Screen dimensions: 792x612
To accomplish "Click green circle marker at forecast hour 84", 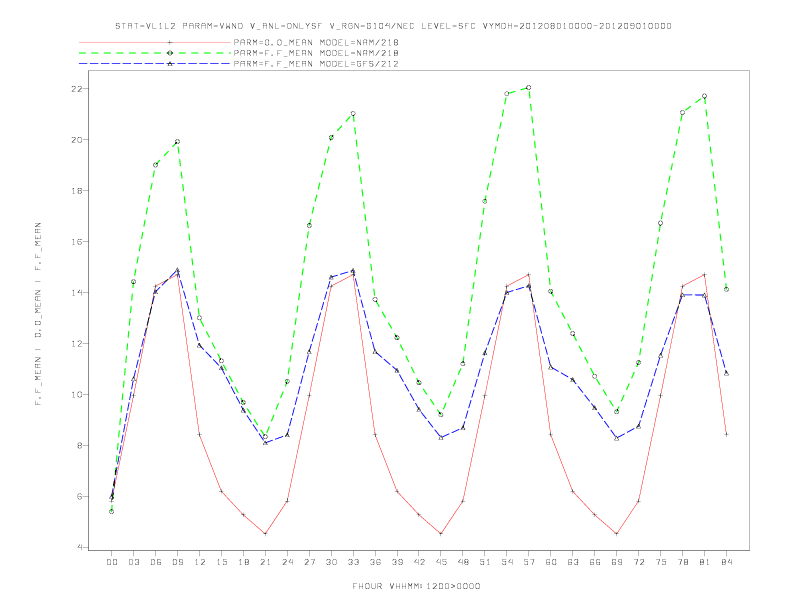I will pos(726,289).
